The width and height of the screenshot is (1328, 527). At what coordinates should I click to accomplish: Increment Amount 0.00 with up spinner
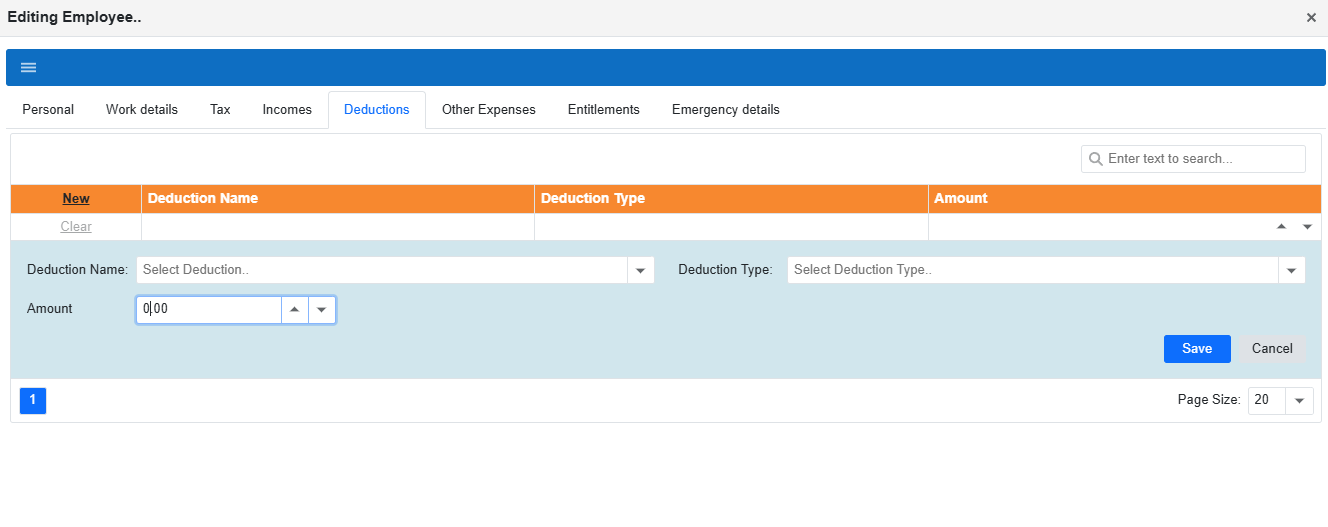[x=294, y=310]
